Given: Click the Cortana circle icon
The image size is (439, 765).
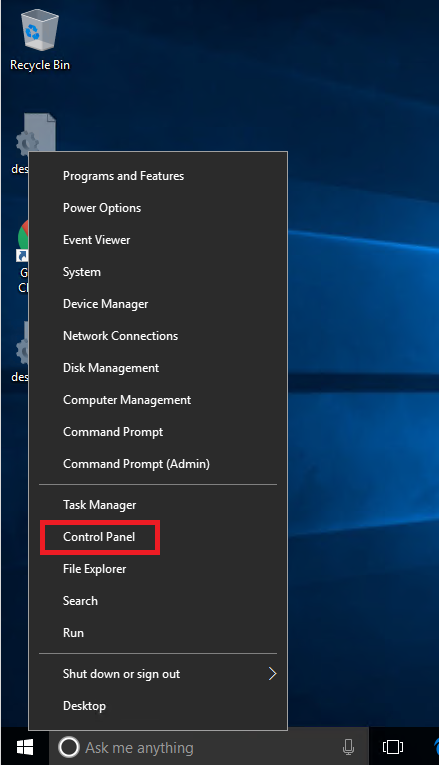Looking at the screenshot, I should coord(68,747).
